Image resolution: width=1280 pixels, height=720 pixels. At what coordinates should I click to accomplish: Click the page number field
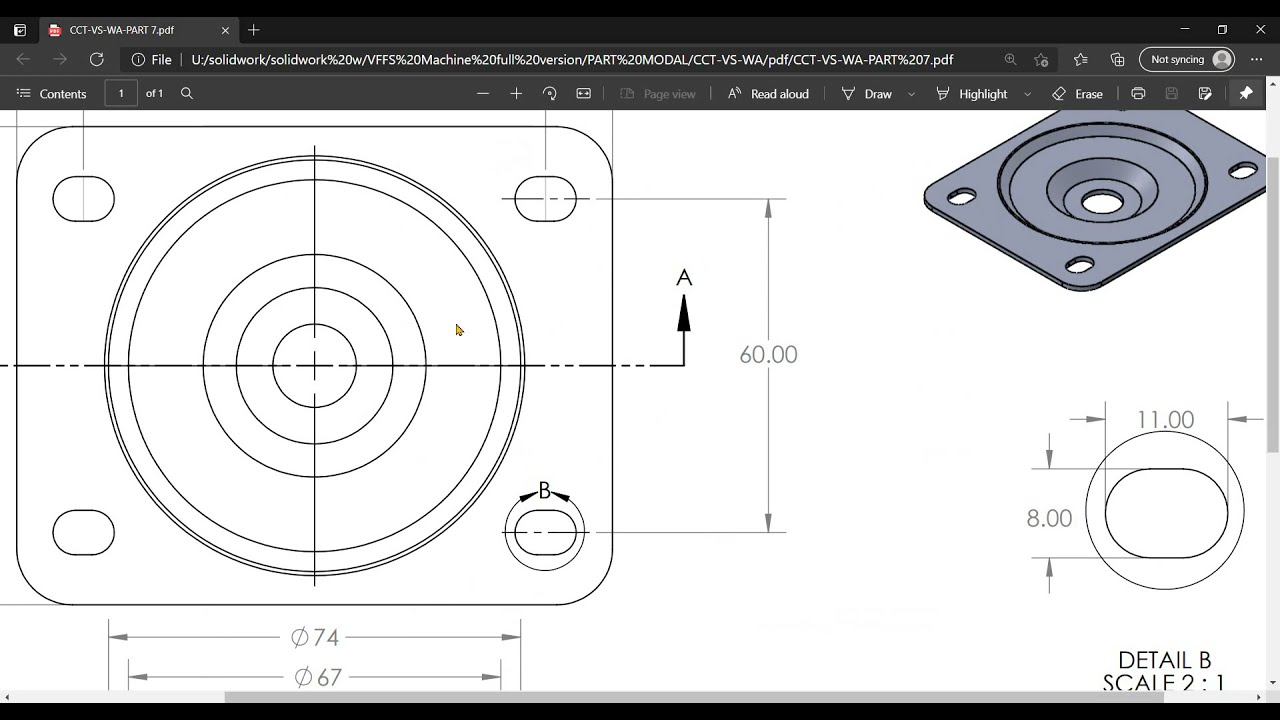(121, 94)
